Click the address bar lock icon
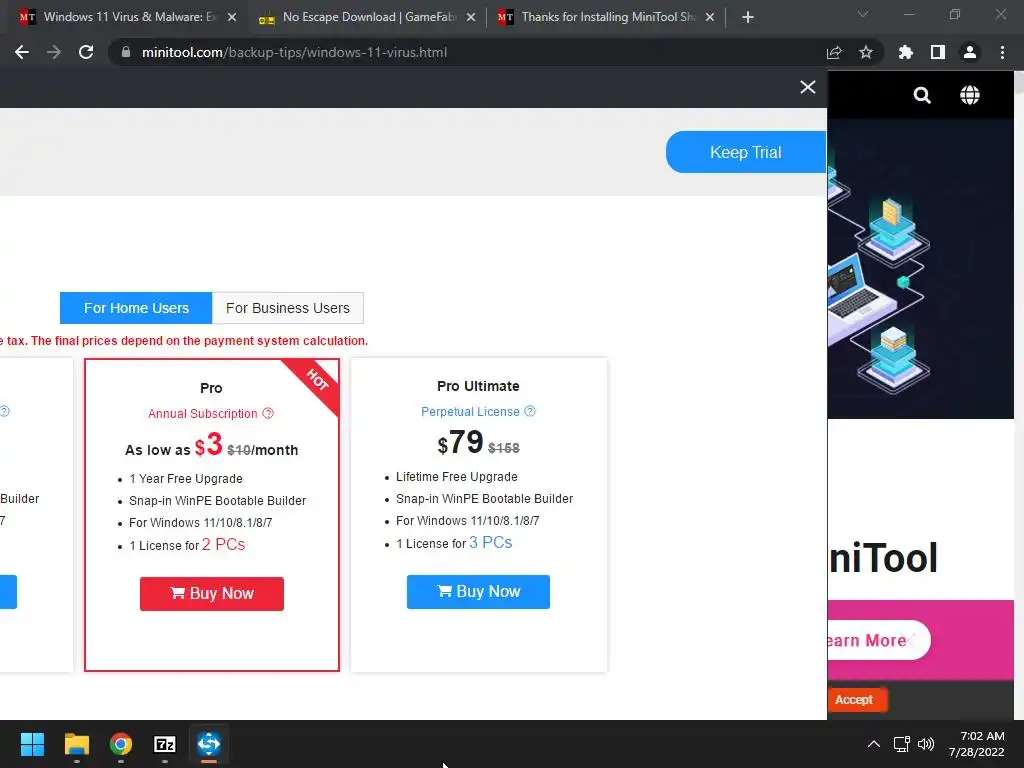The image size is (1024, 768). click(x=126, y=52)
